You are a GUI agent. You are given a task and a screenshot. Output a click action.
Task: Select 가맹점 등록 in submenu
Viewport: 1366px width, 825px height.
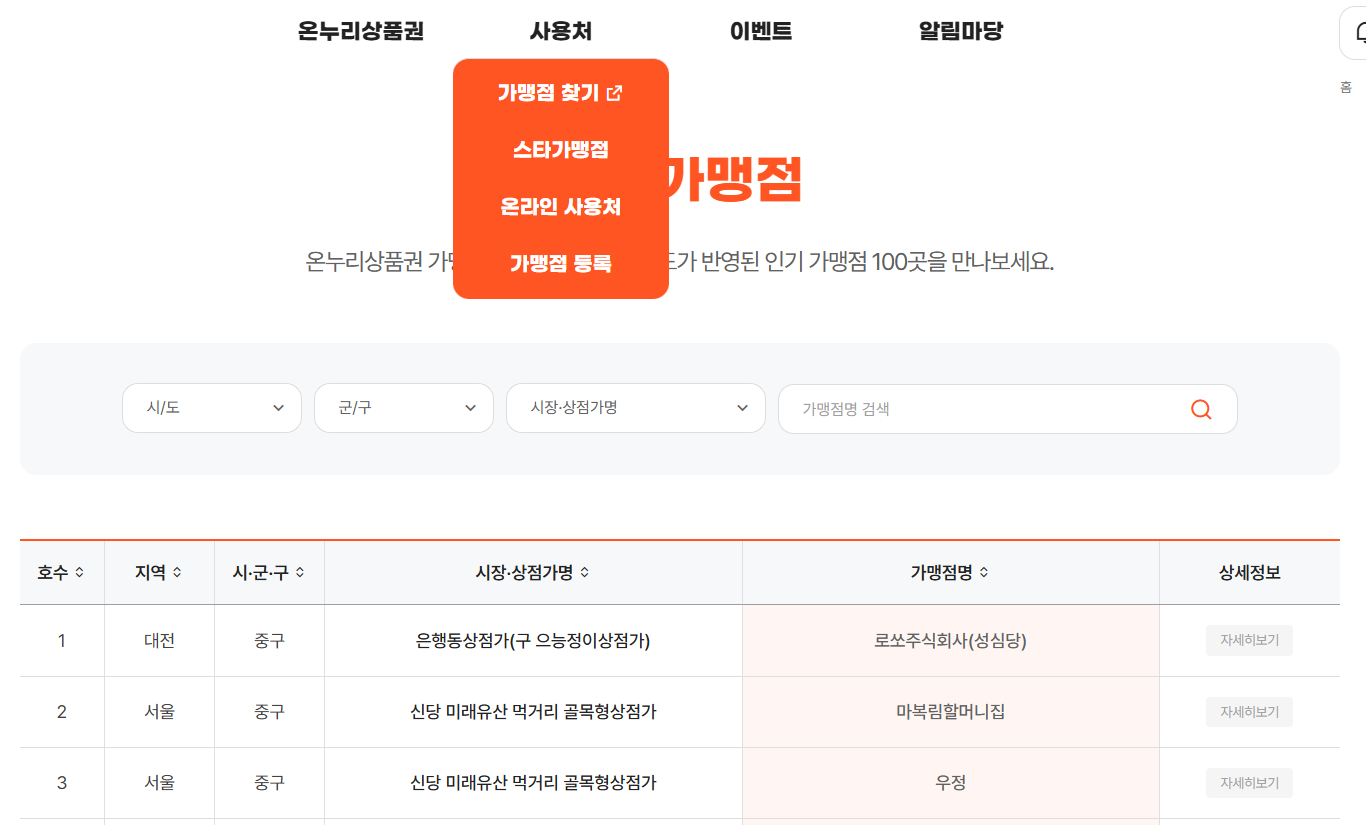(x=561, y=264)
